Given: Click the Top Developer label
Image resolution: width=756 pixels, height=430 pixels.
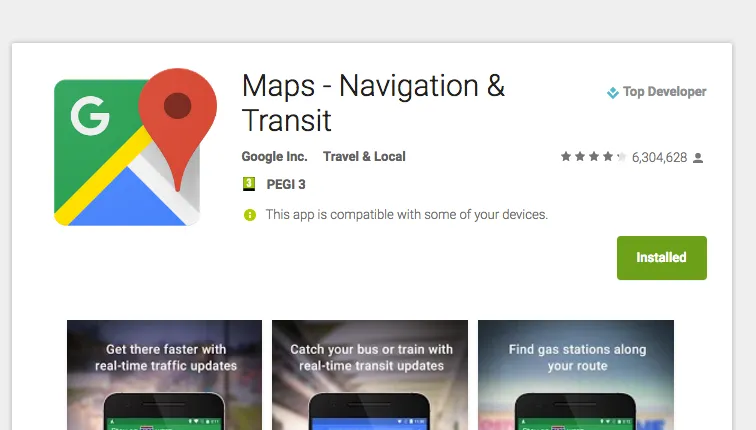Looking at the screenshot, I should coord(664,92).
